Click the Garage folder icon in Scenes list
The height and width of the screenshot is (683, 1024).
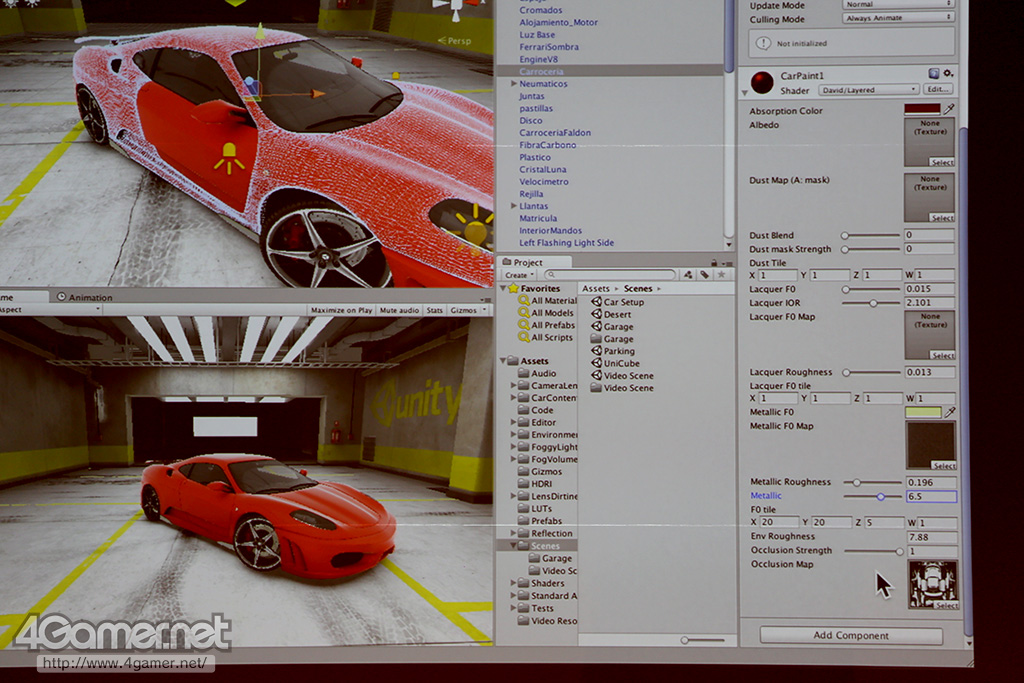[x=596, y=339]
